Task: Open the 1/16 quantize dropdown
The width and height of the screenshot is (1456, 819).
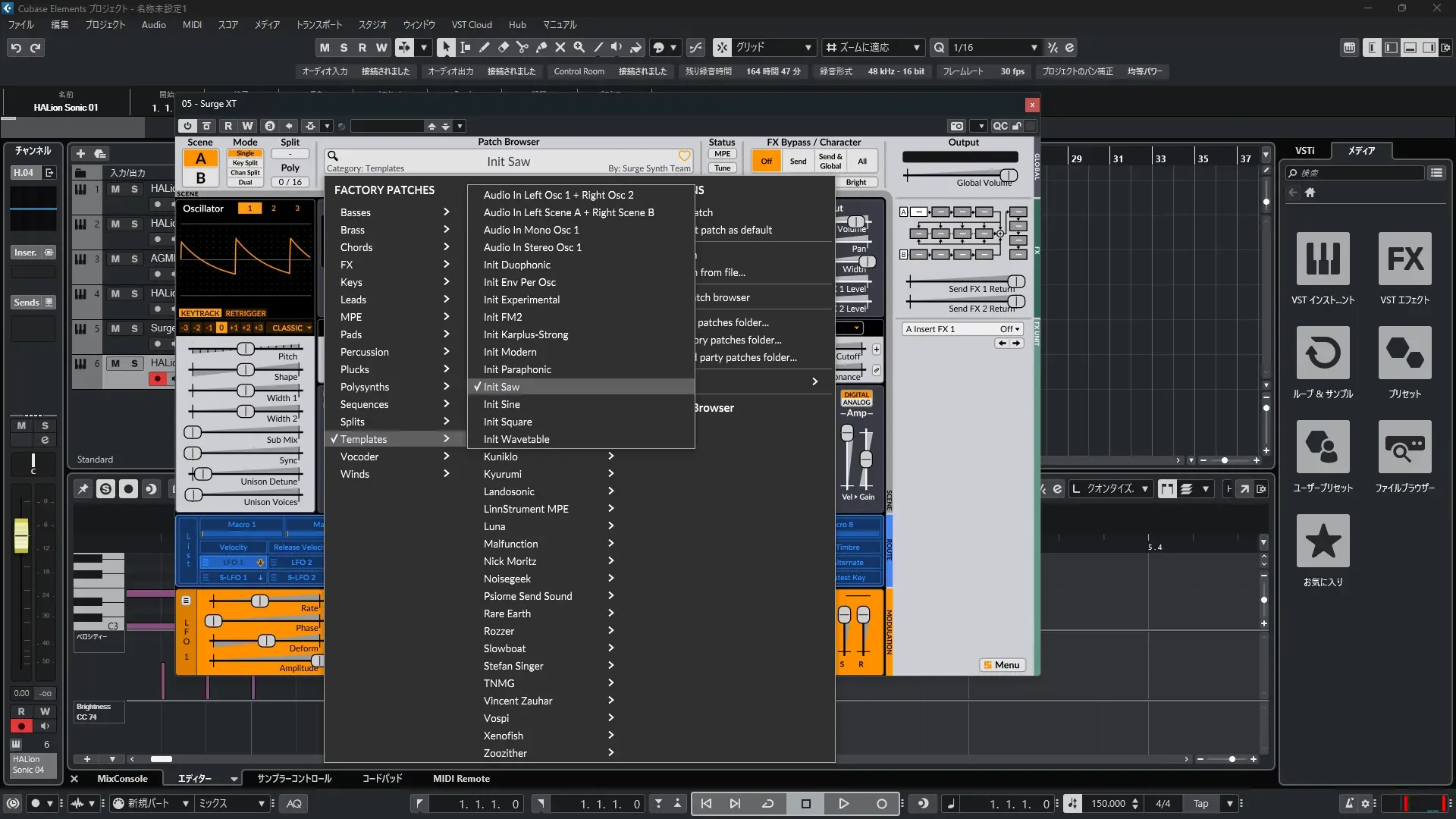Action: point(1033,48)
